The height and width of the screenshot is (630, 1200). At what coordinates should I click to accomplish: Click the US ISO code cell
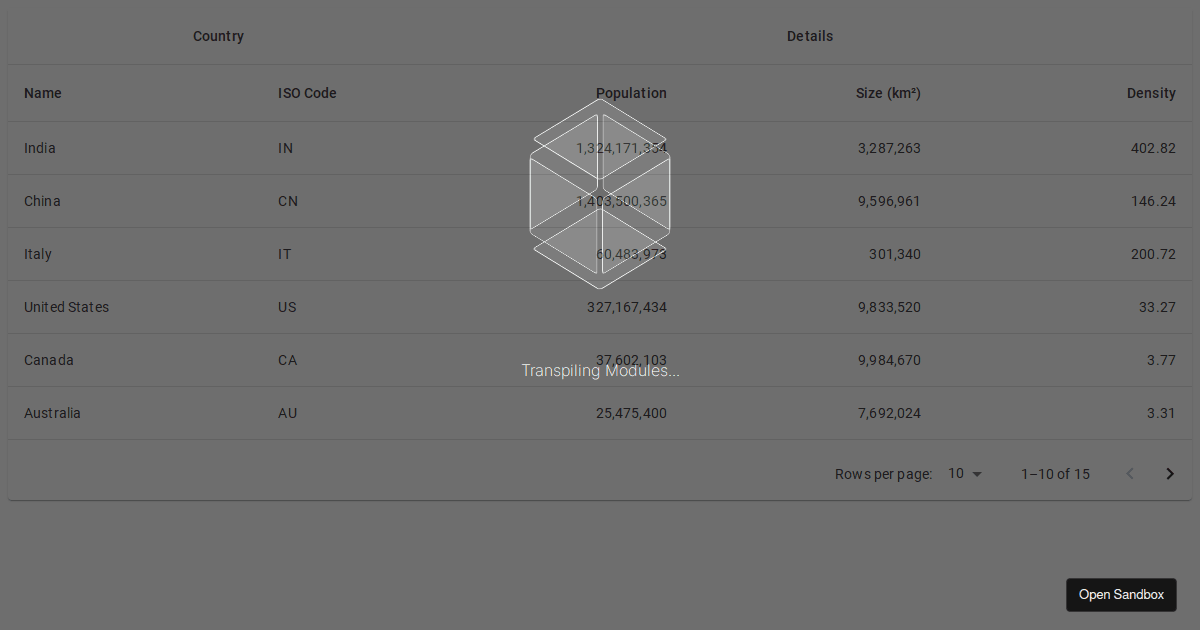coord(287,307)
